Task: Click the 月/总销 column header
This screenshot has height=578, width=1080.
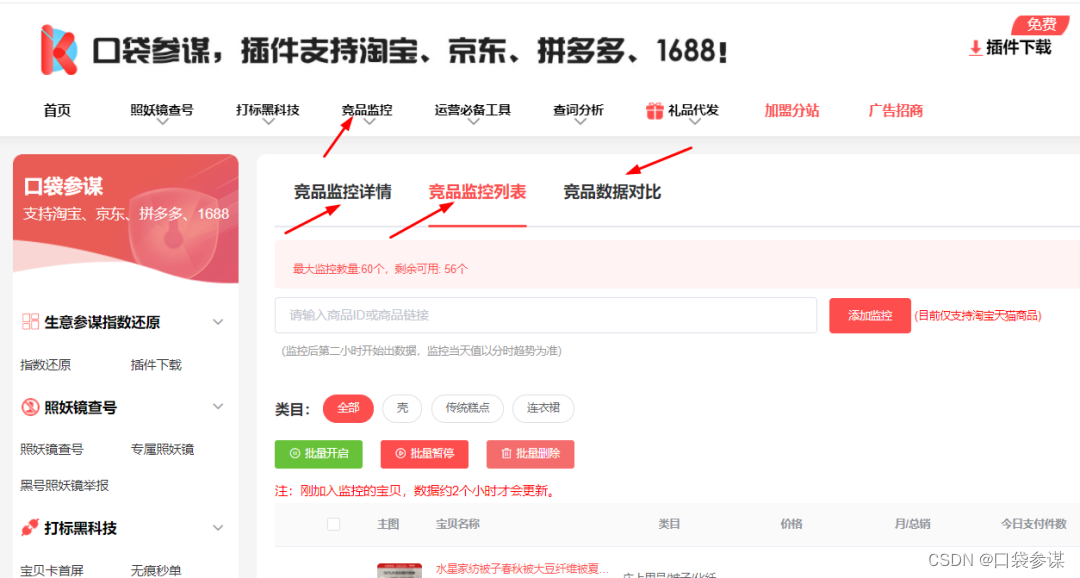Action: [912, 524]
